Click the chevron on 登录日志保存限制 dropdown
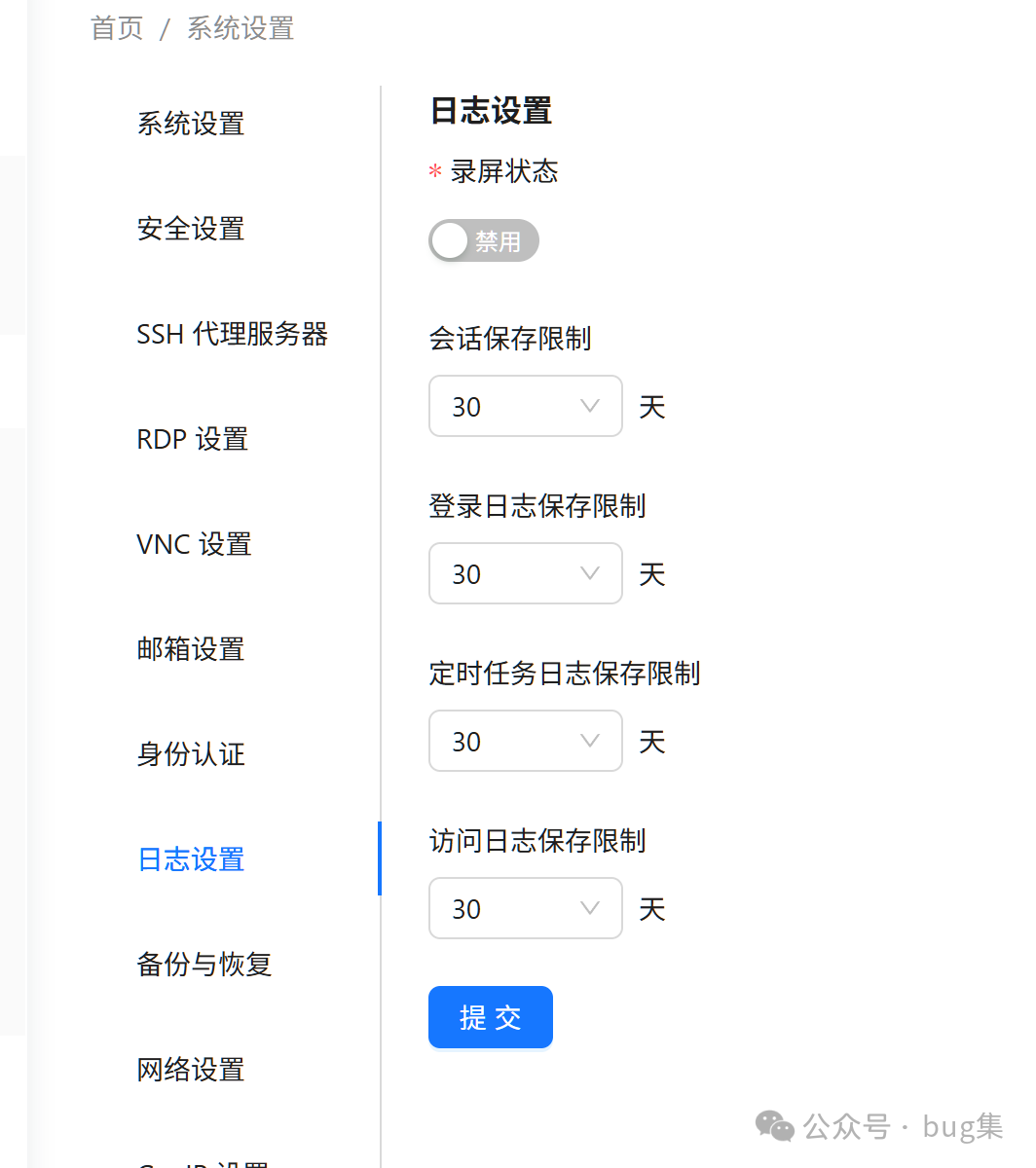The height and width of the screenshot is (1168, 1036). click(590, 573)
